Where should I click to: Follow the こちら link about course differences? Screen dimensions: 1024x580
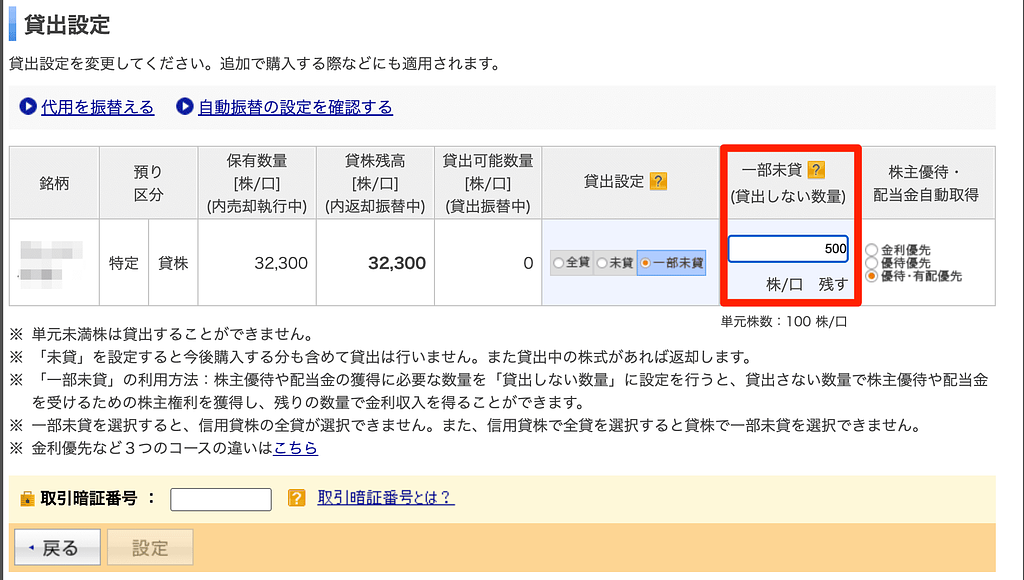(x=295, y=448)
